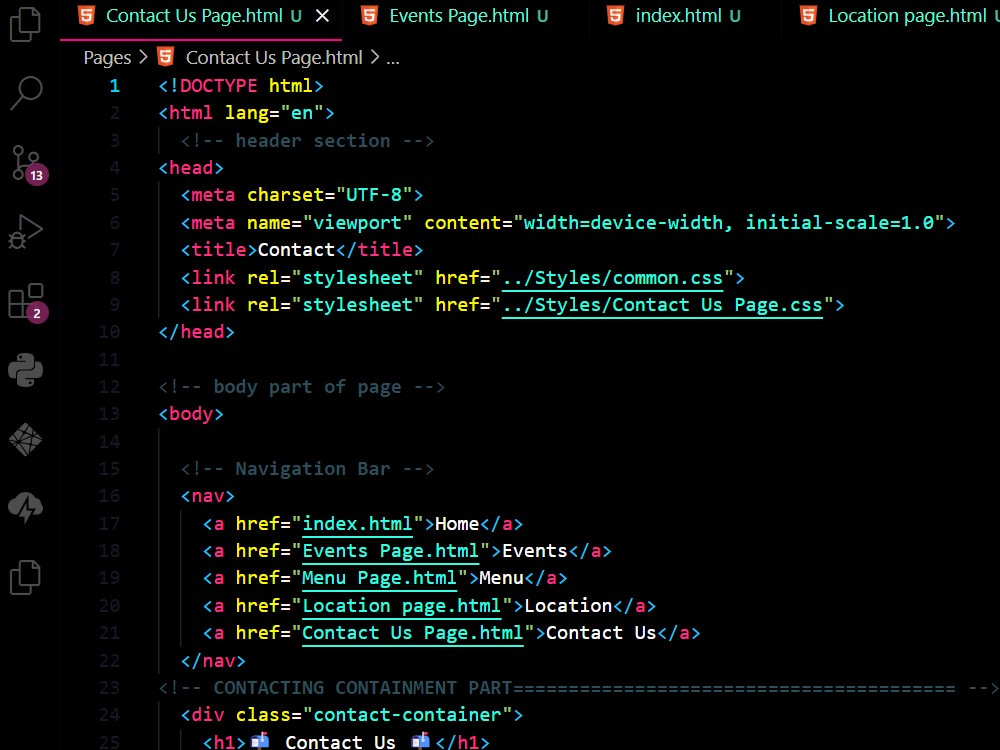Click the viewport meta content value
Image resolution: width=1000 pixels, height=750 pixels.
[728, 223]
